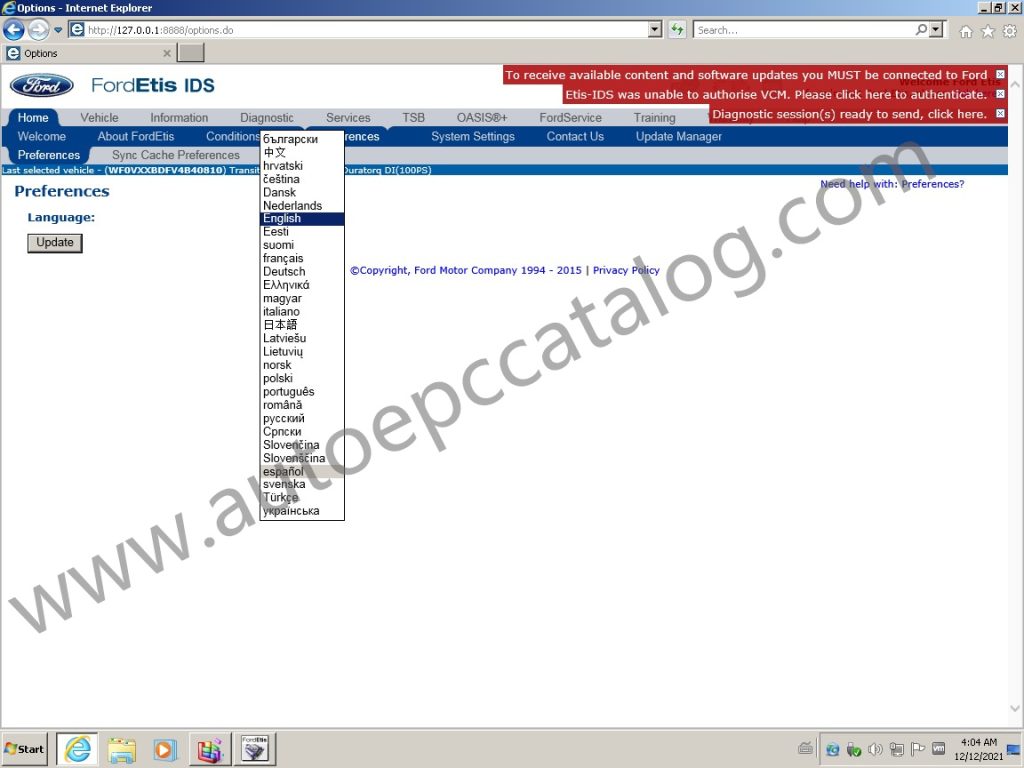
Task: Click the Privacy Policy link
Action: pos(625,269)
